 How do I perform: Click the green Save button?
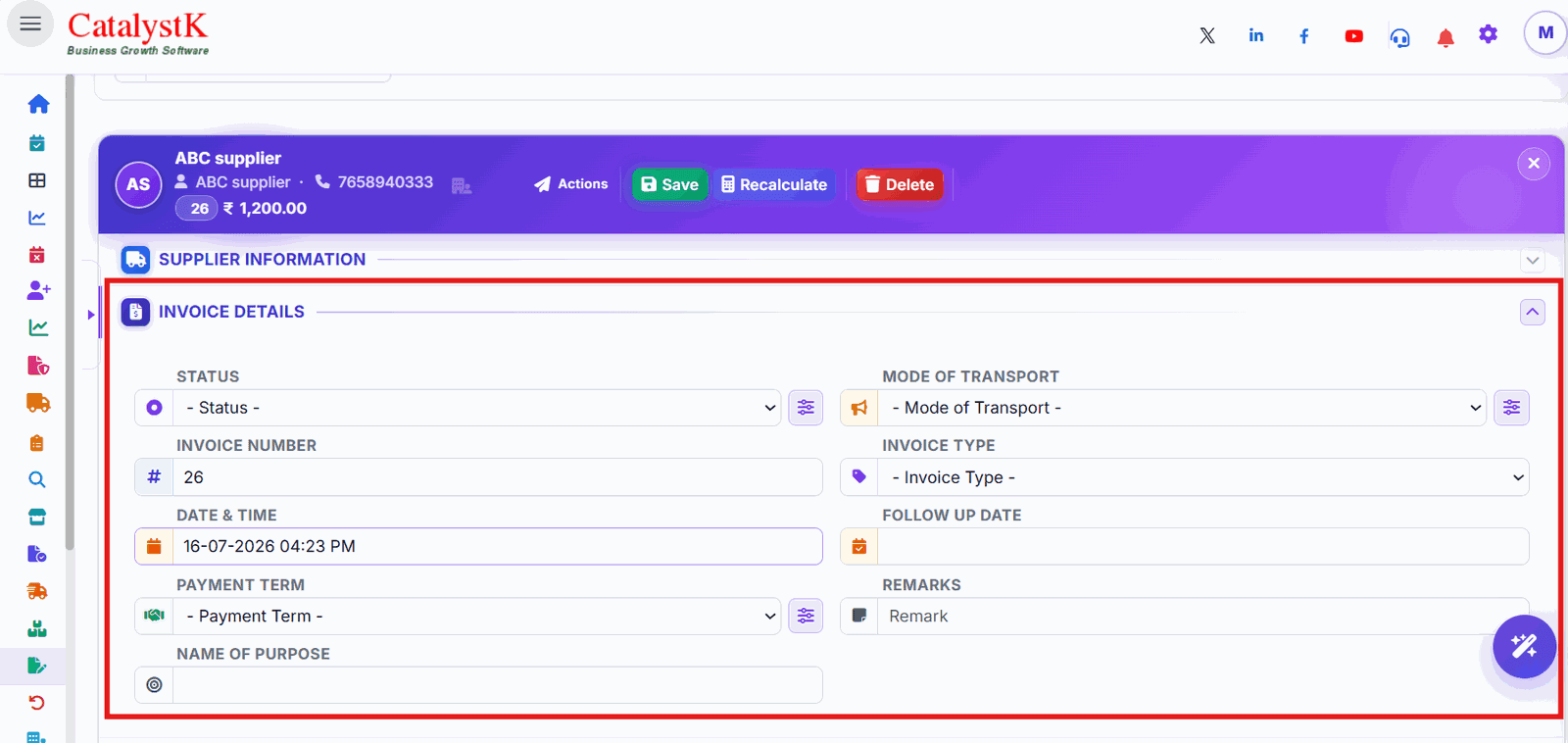669,184
